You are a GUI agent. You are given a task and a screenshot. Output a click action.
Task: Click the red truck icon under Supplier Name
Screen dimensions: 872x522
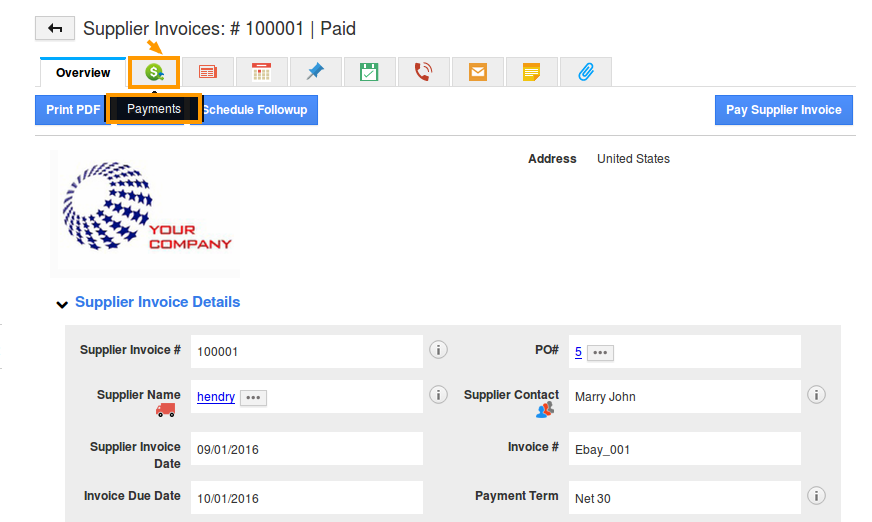166,410
